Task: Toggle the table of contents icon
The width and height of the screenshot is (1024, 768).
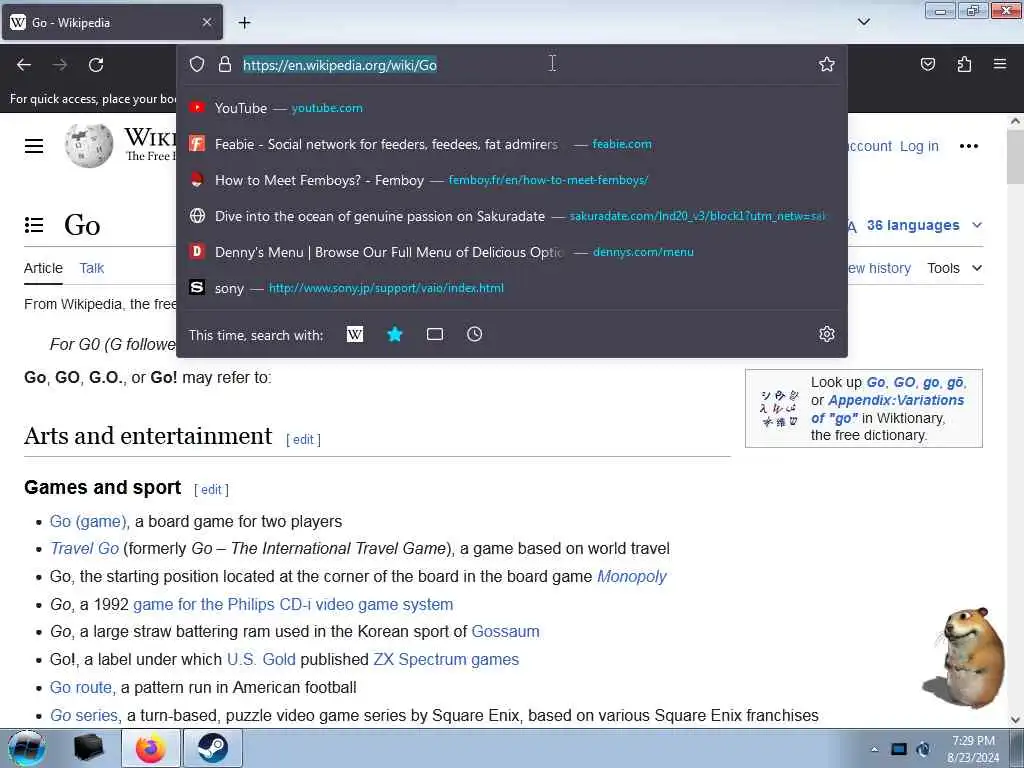Action: click(x=34, y=225)
